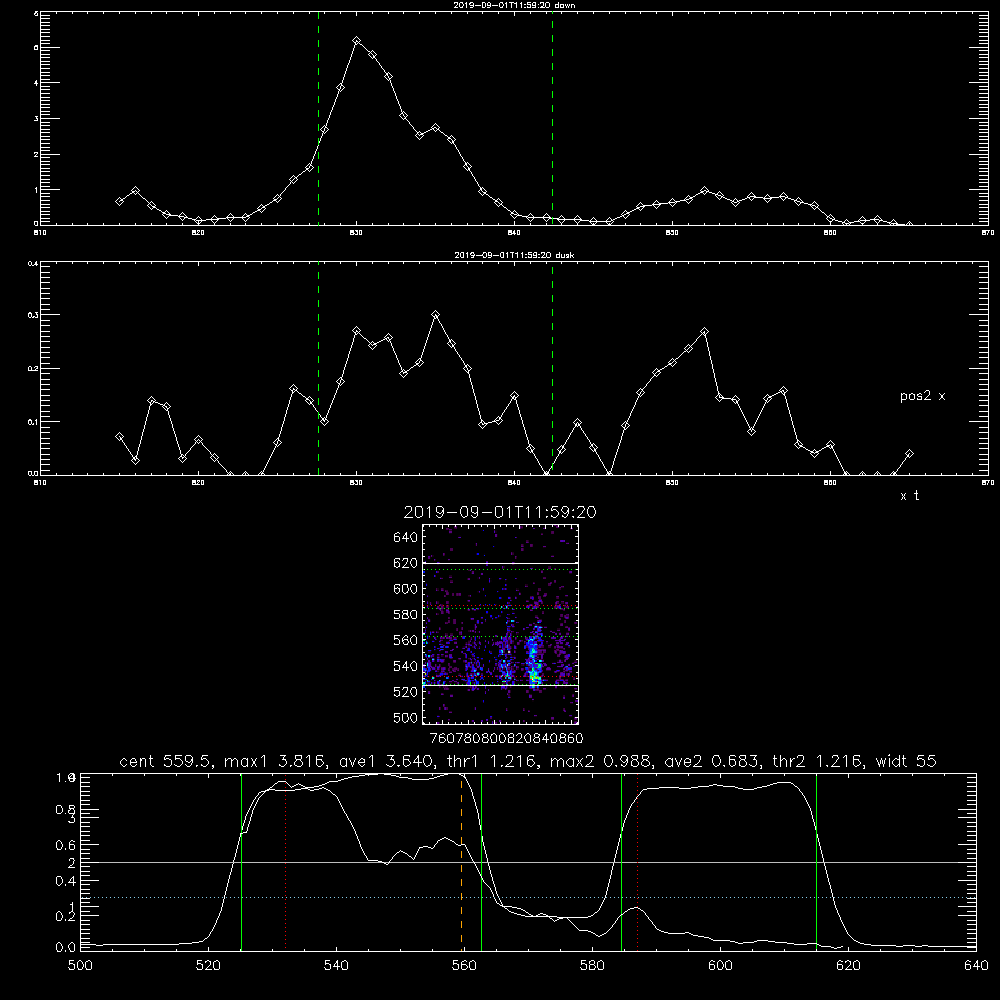Click the 870 x-axis tick label under dusk plot
Image resolution: width=1000 pixels, height=1000 pixels.
point(987,483)
